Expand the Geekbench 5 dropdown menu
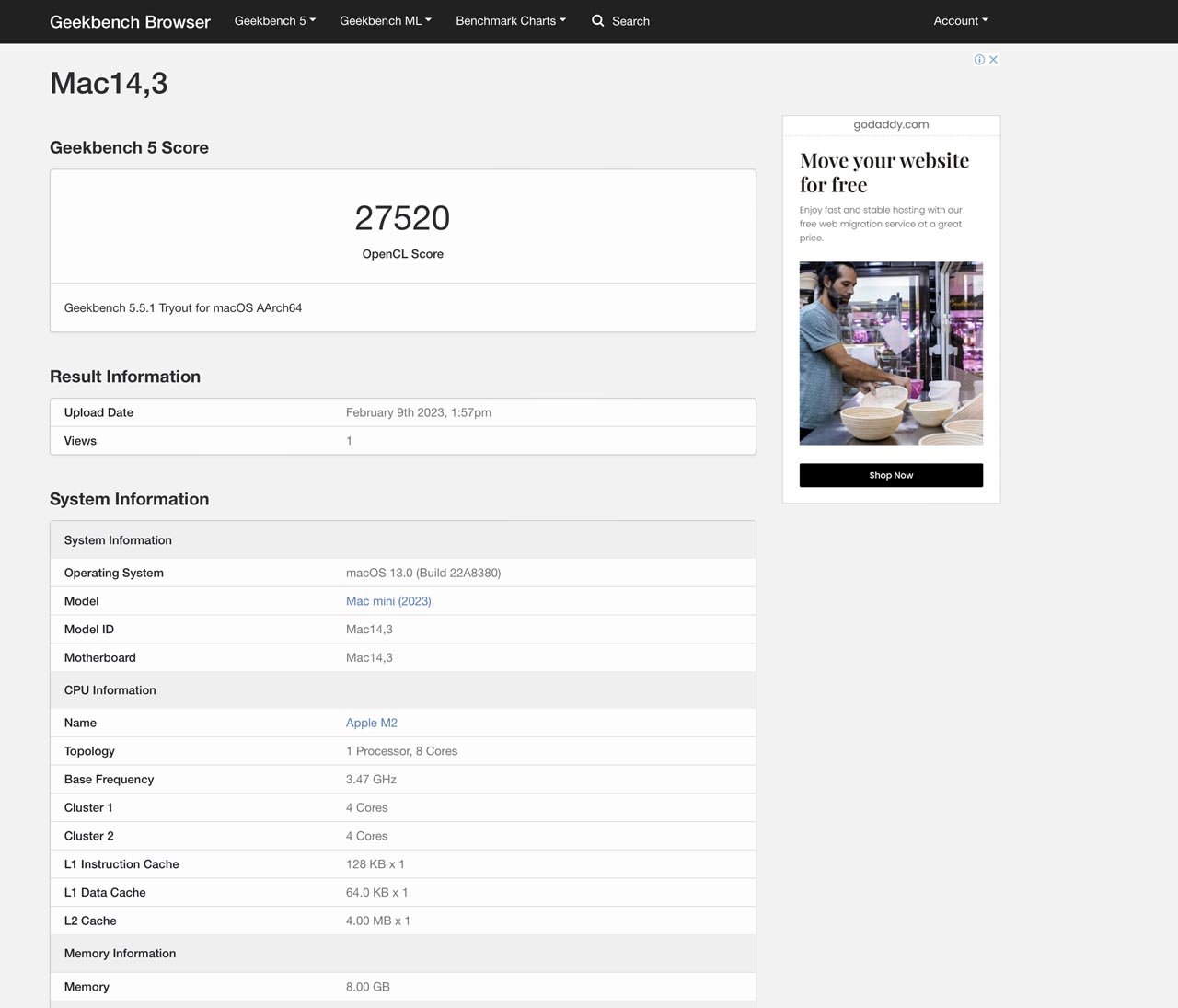This screenshot has height=1008, width=1178. (x=275, y=20)
